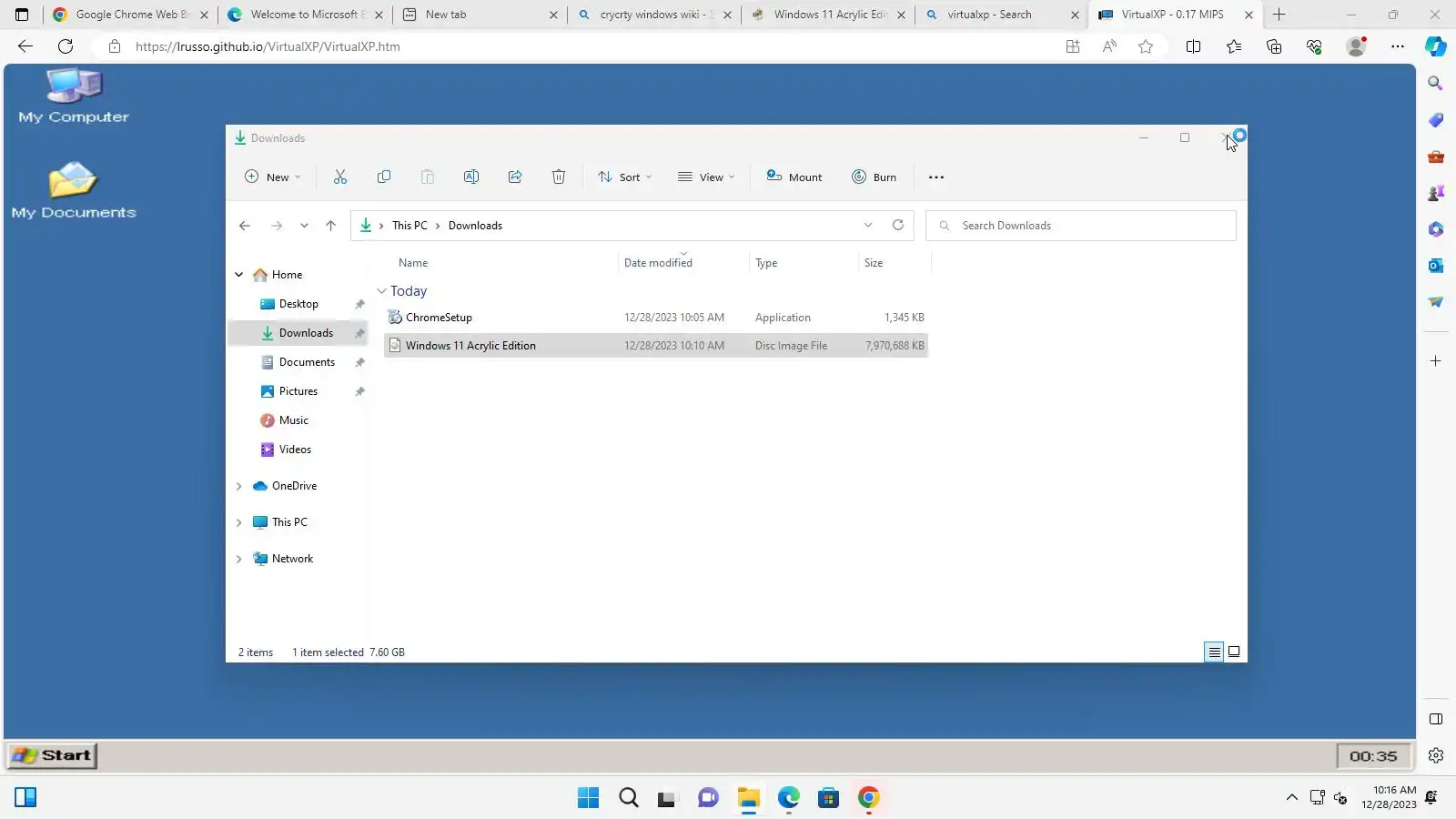
Task: Switch to the New tab browser tab
Action: 480,15
